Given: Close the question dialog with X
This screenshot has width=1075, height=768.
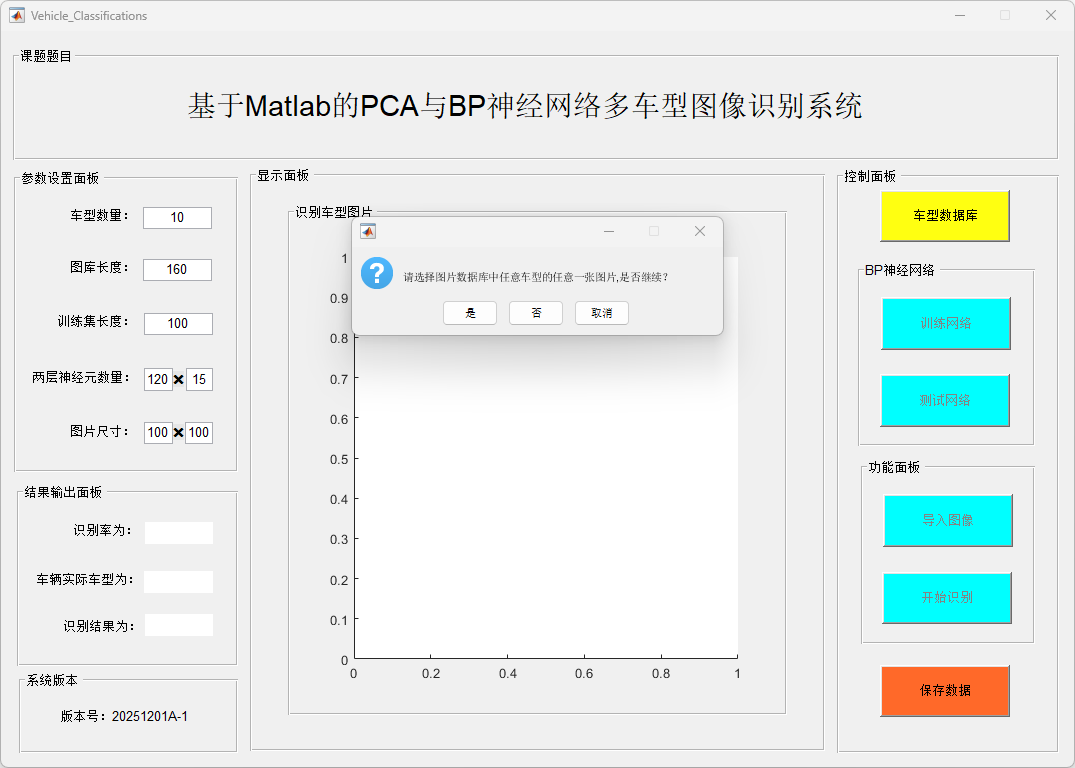Looking at the screenshot, I should click(x=699, y=231).
